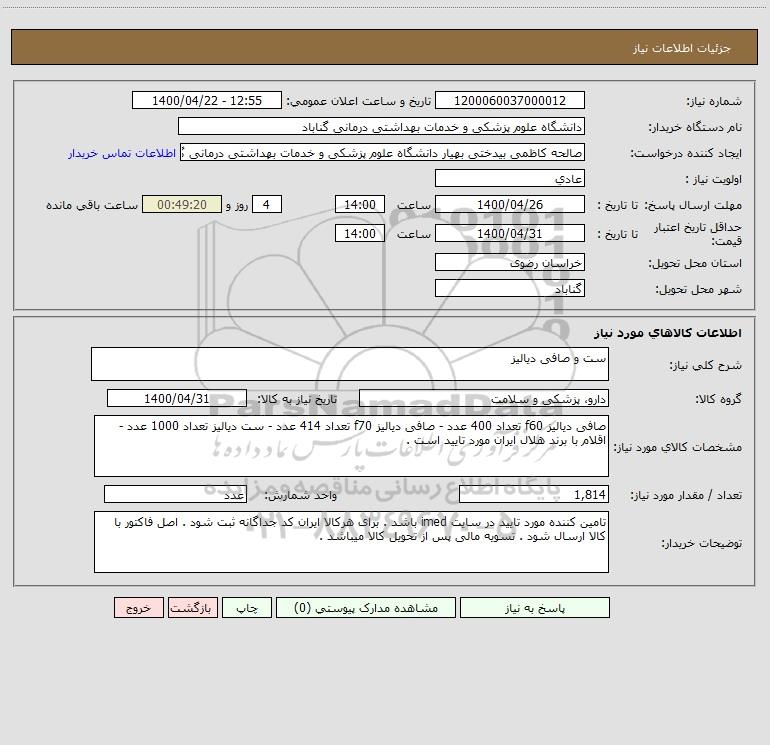
Task: Click the شرح کلی نیاز label
Action: tap(706, 365)
